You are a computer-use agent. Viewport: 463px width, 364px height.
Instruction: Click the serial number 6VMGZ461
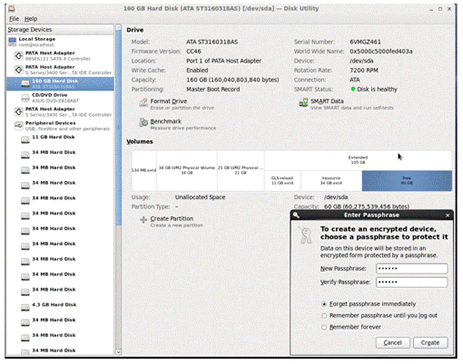coord(365,42)
